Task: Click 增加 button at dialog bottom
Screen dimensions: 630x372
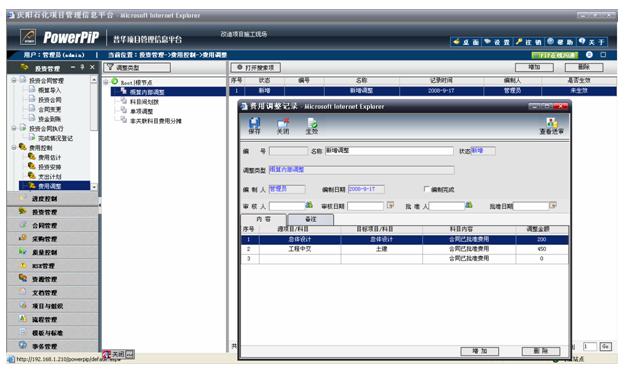Action: click(479, 351)
